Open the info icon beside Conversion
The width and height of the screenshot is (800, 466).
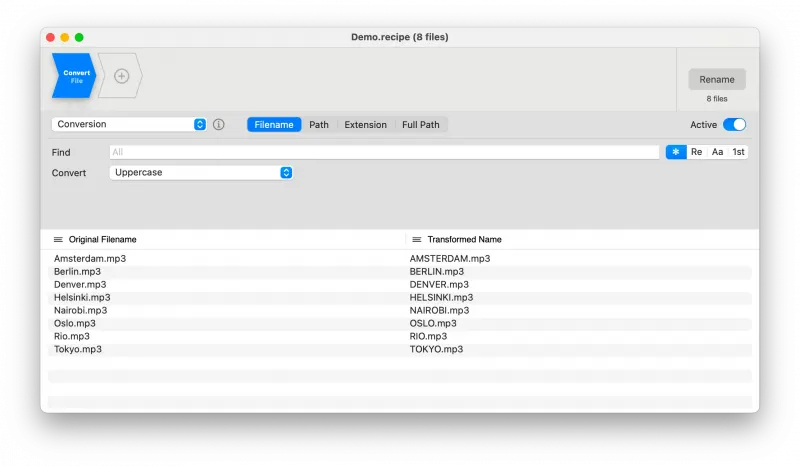(218, 125)
